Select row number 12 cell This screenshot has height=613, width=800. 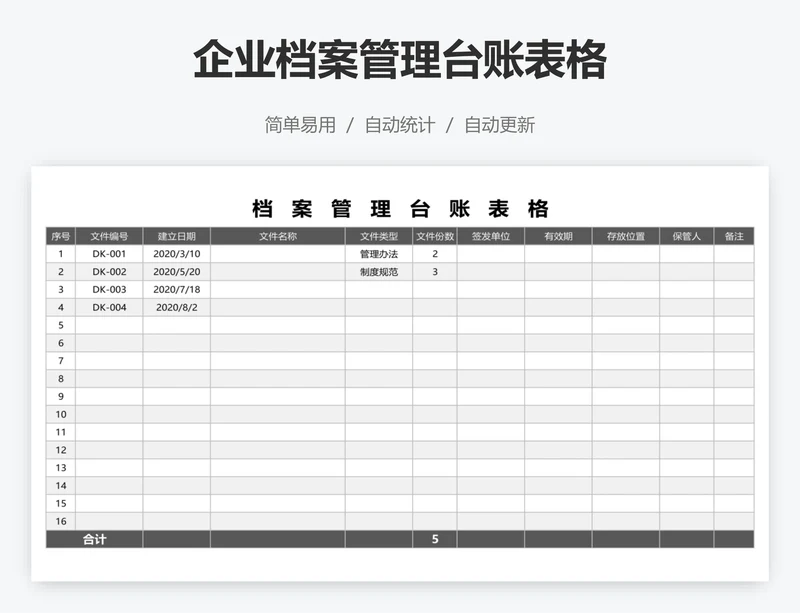point(61,450)
